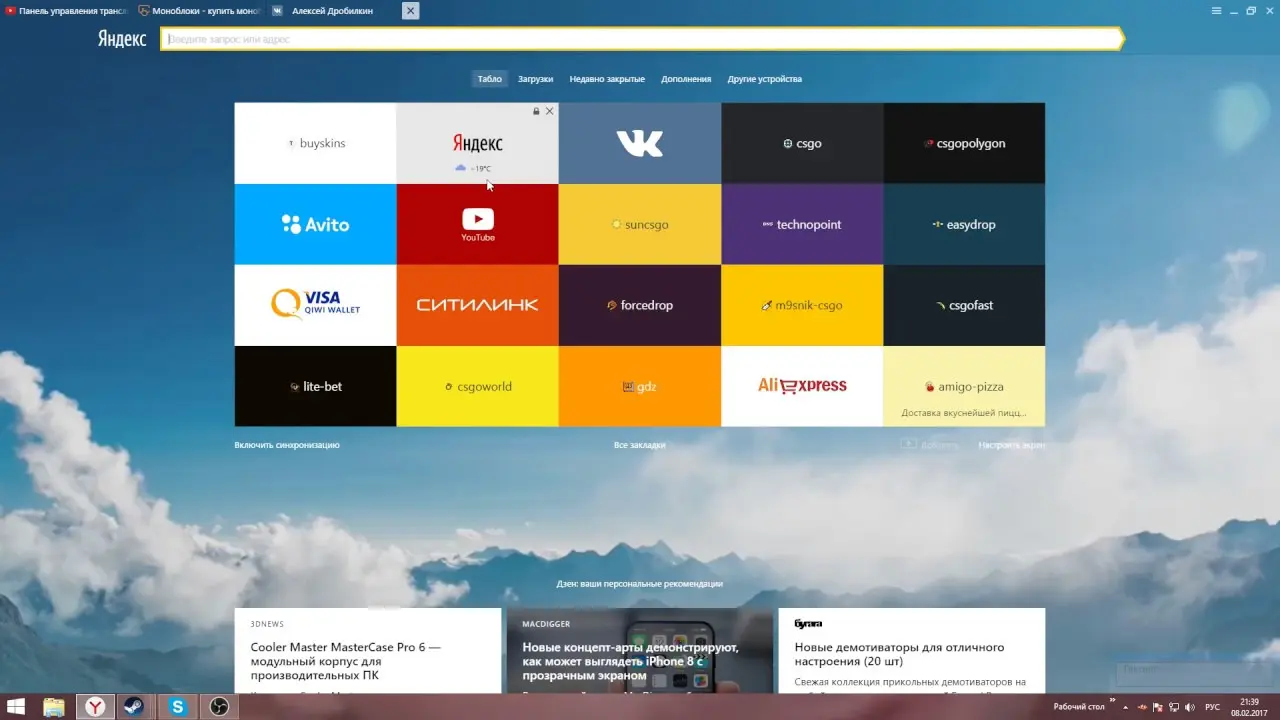Open the Недавно закрытые tab
Viewport: 1280px width, 720px height.
point(607,79)
